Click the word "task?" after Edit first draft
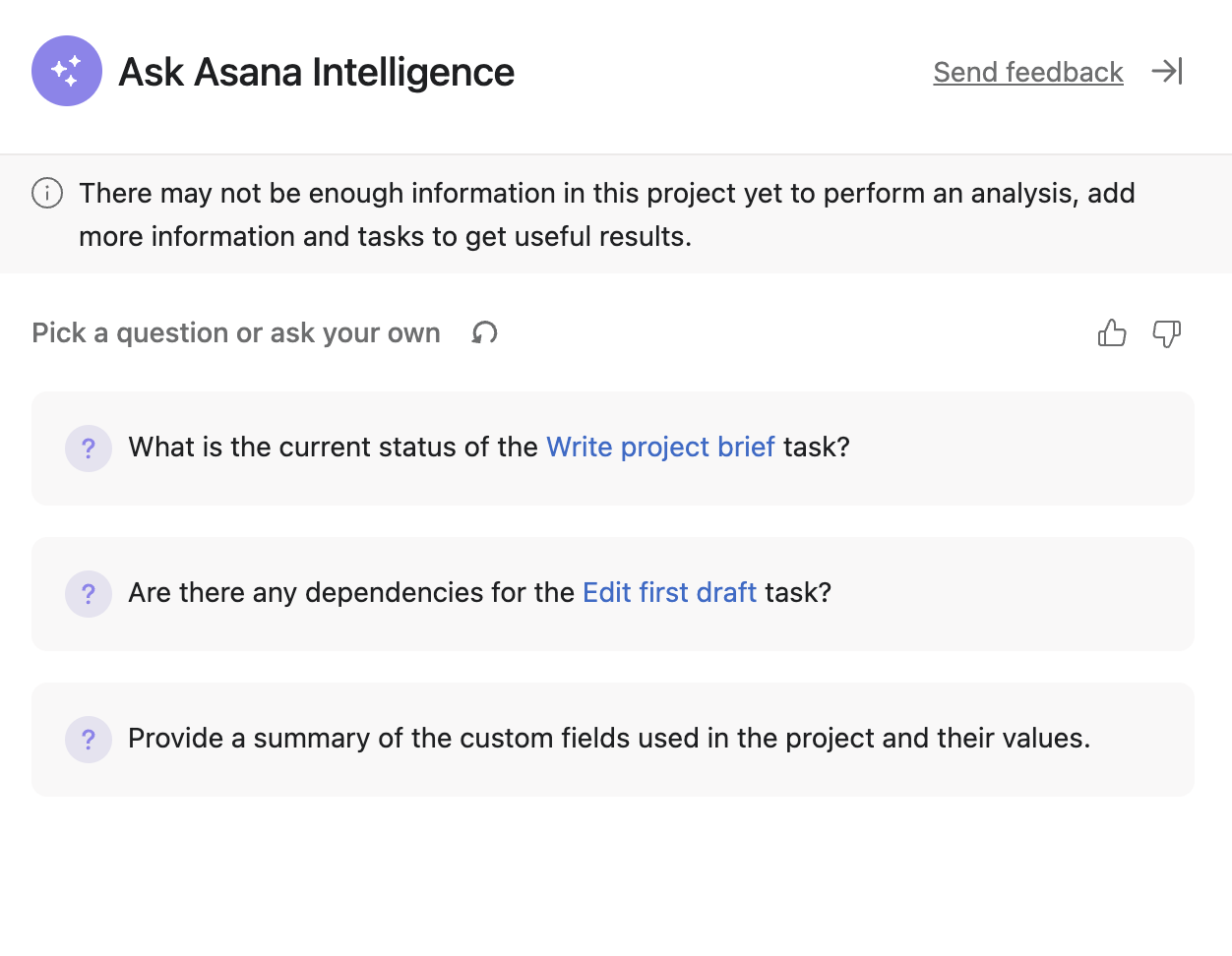The height and width of the screenshot is (956, 1232). click(x=798, y=593)
